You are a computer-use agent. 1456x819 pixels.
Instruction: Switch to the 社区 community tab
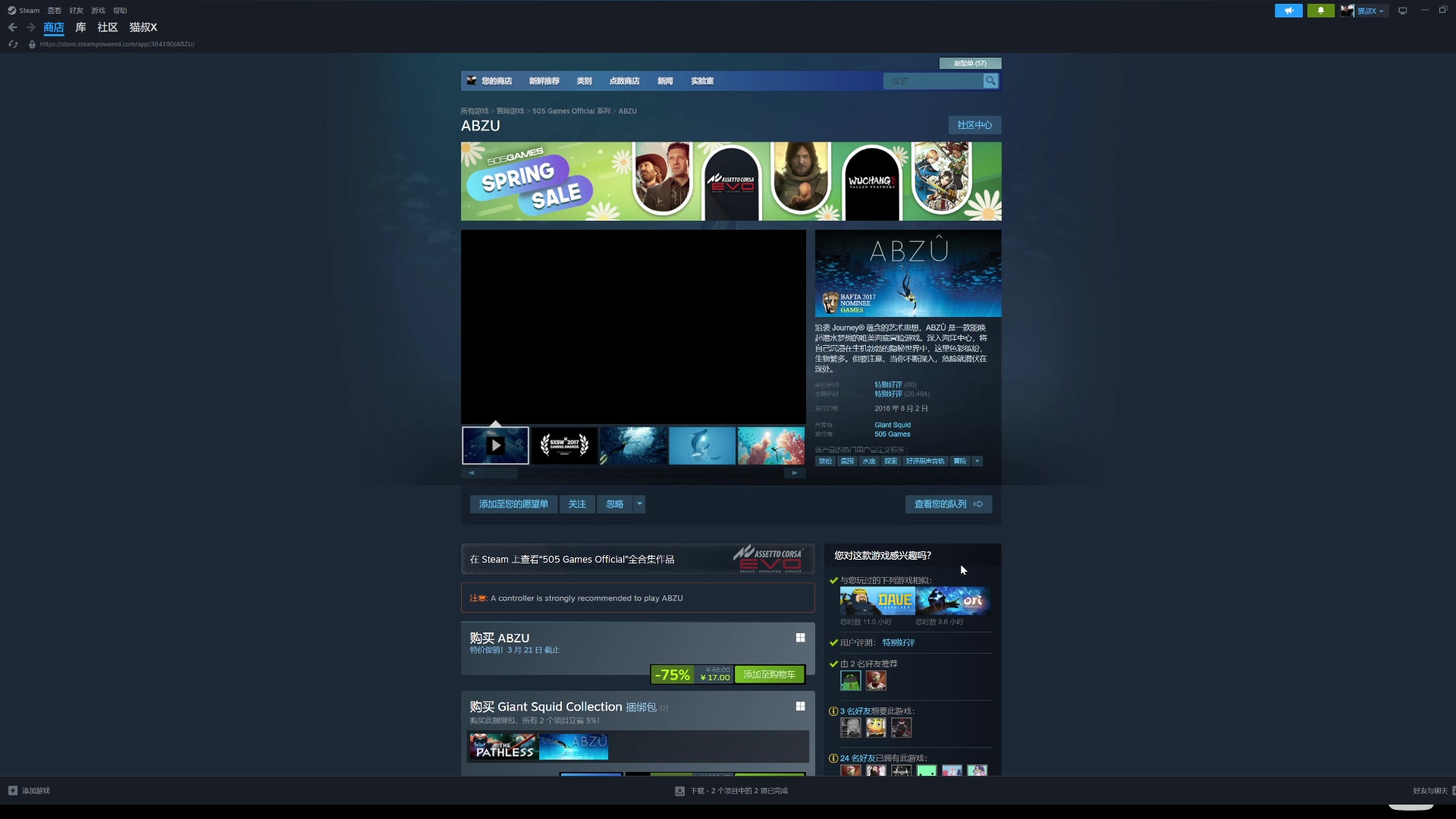pos(108,27)
